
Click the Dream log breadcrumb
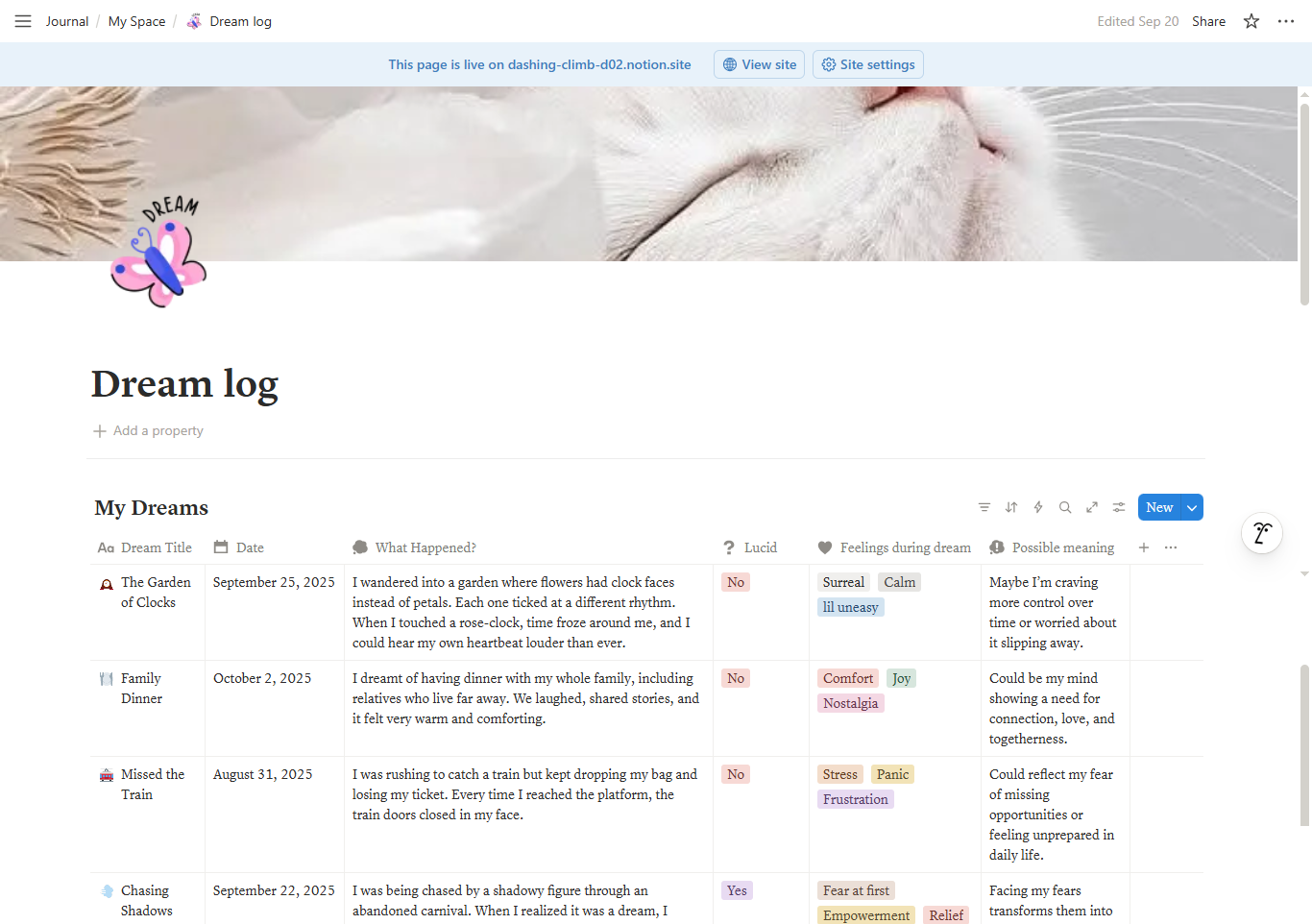[x=230, y=21]
